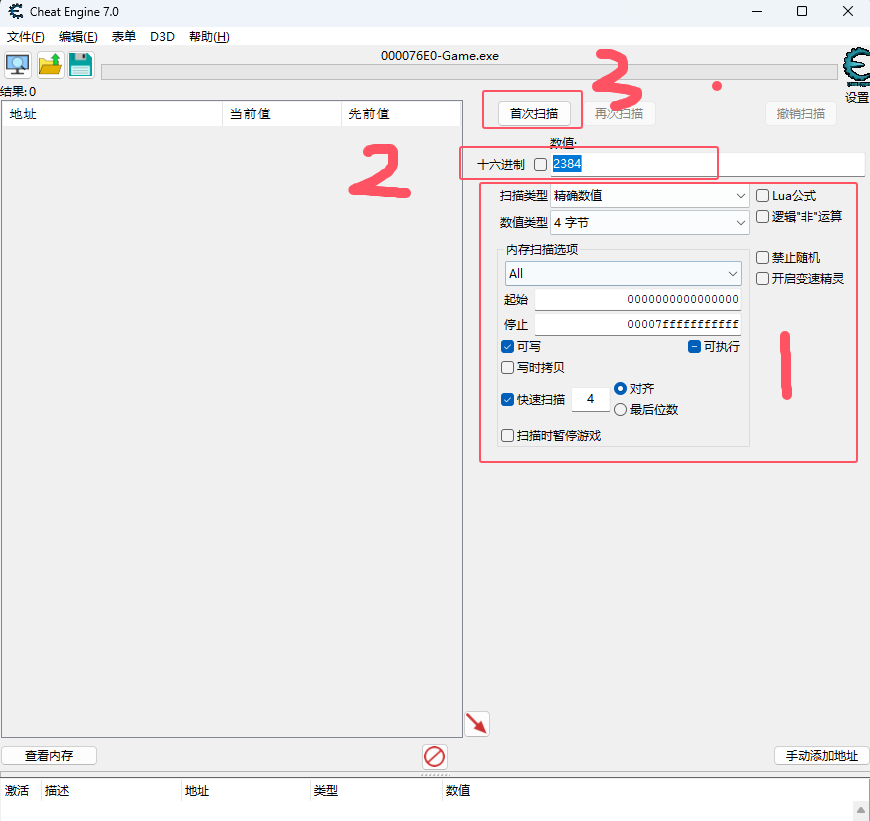Click the 数值 input field containing 2384
The height and width of the screenshot is (821, 870).
point(708,164)
